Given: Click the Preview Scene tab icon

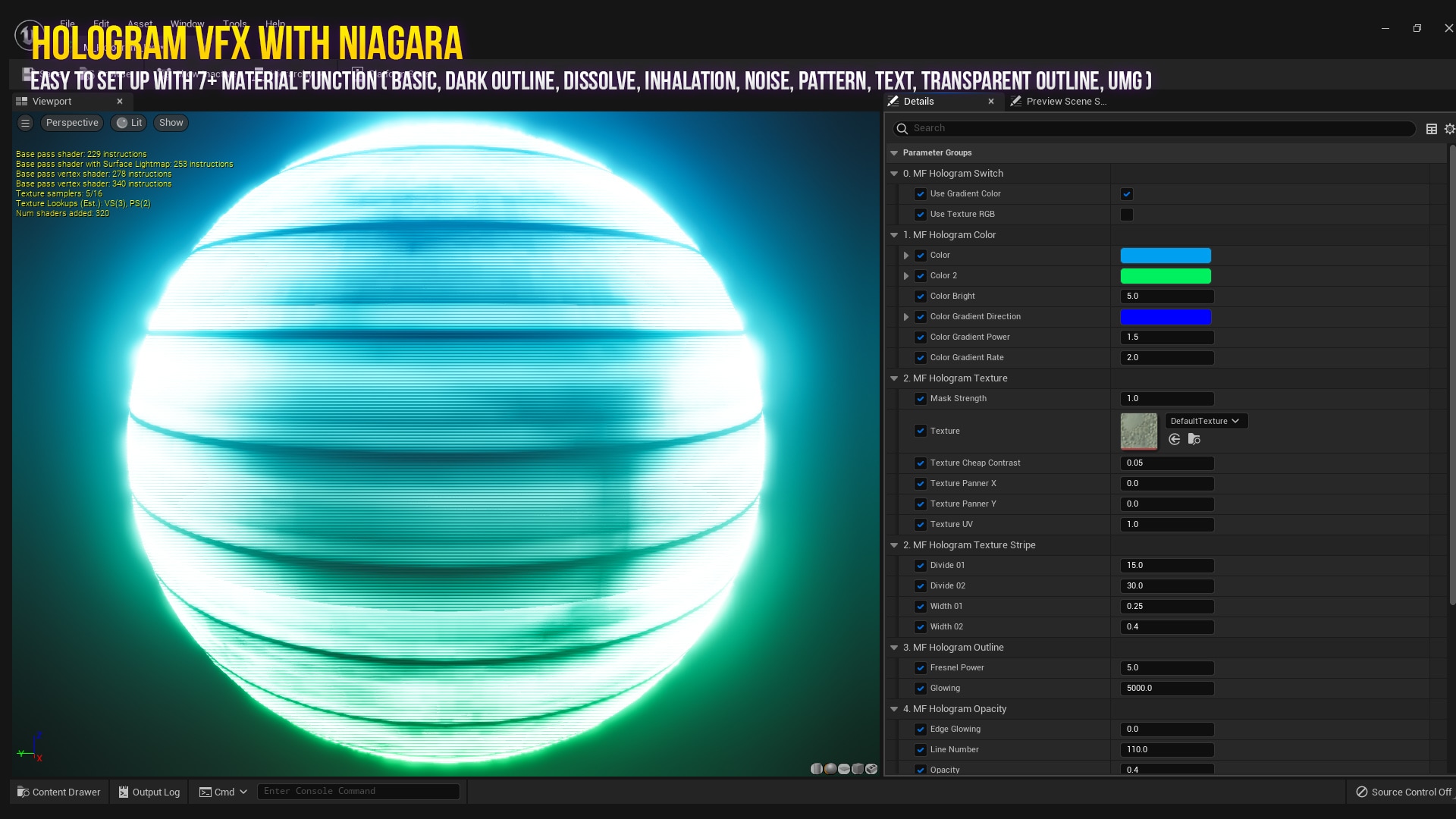Looking at the screenshot, I should [1016, 102].
